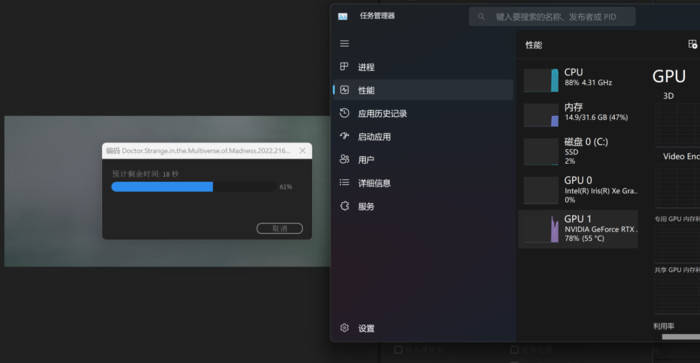Viewport: 700px width, 363px height.
Task: Click the Video Encode graph dropdown label
Action: click(x=681, y=156)
